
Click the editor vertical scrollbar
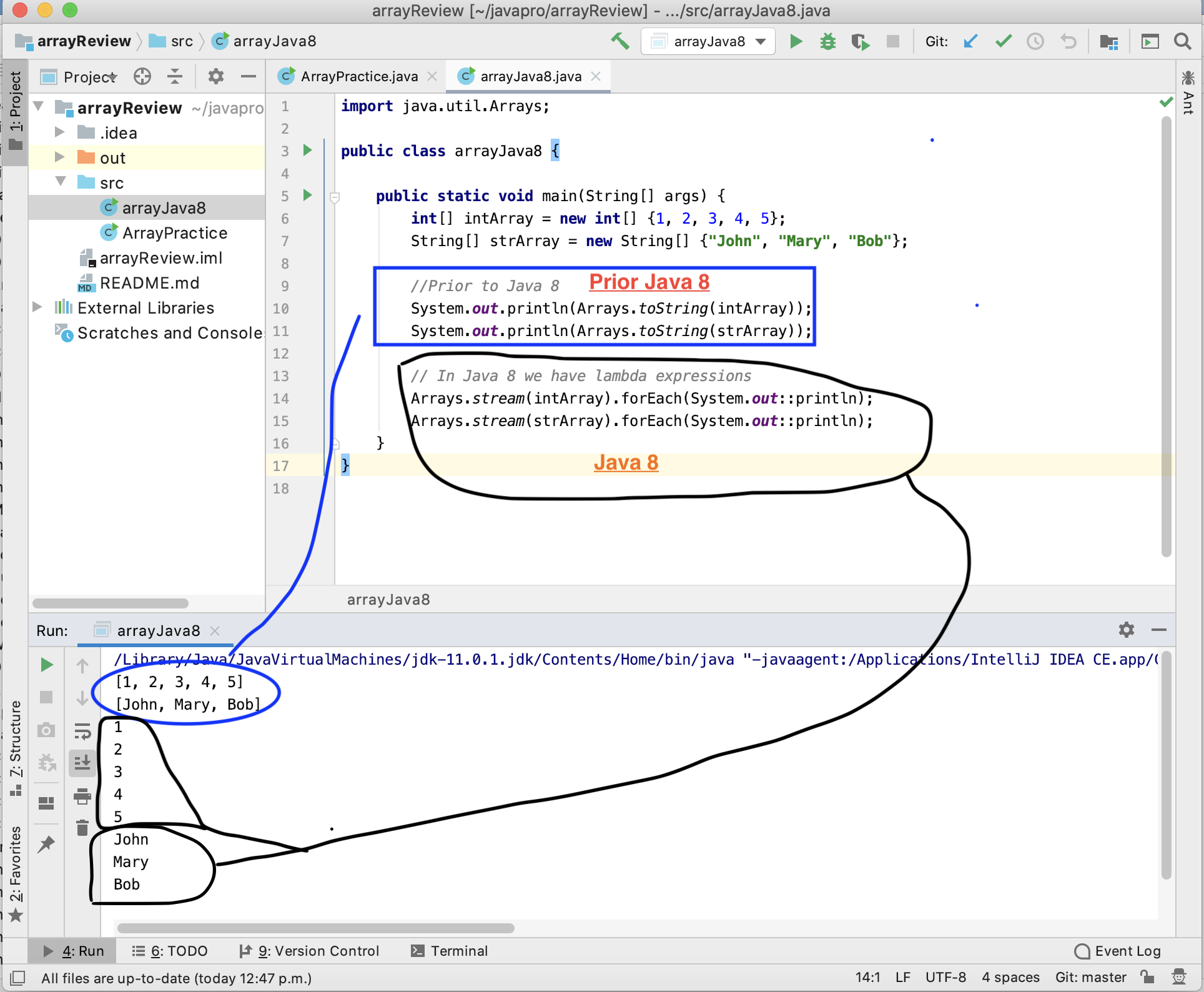pos(1166,337)
